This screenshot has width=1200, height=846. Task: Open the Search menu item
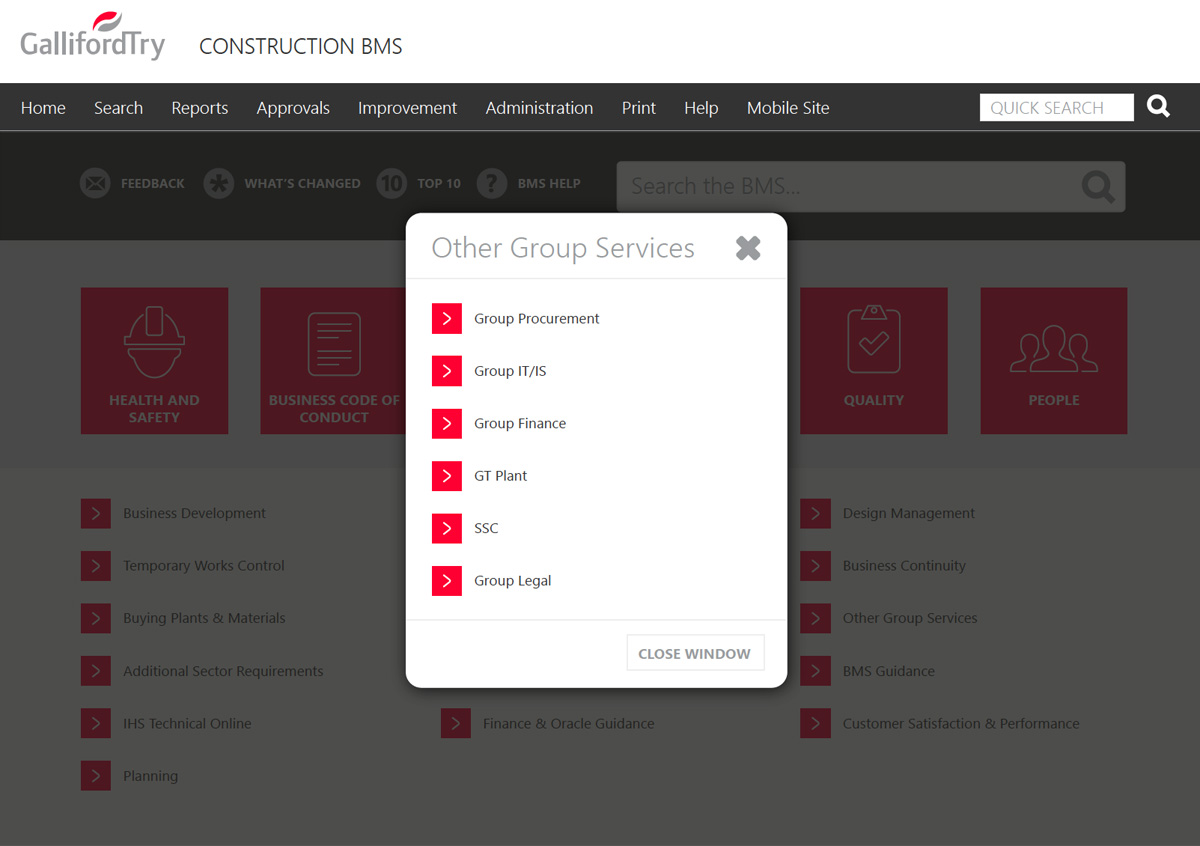[x=118, y=108]
